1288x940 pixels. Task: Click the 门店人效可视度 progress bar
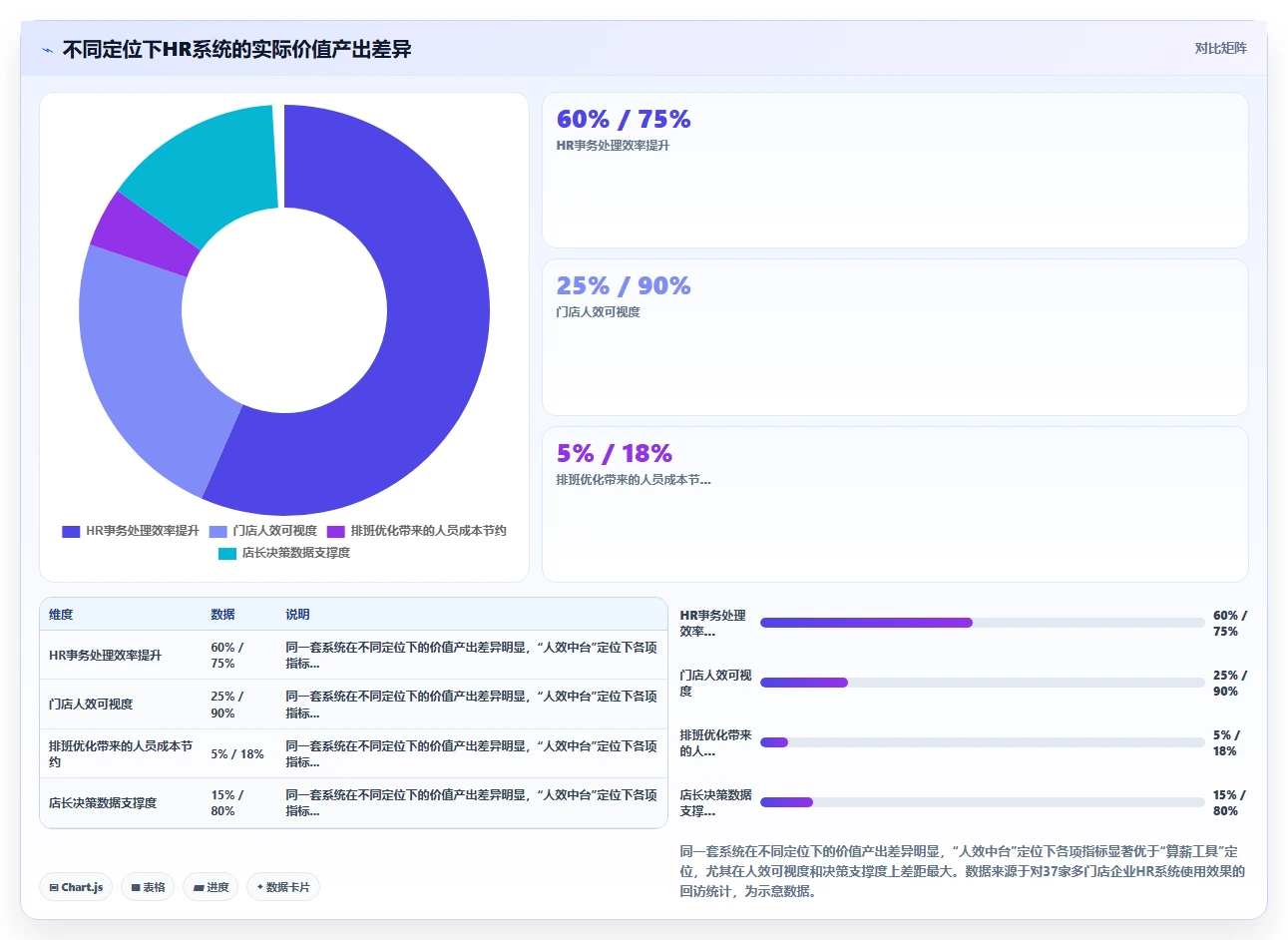click(982, 683)
